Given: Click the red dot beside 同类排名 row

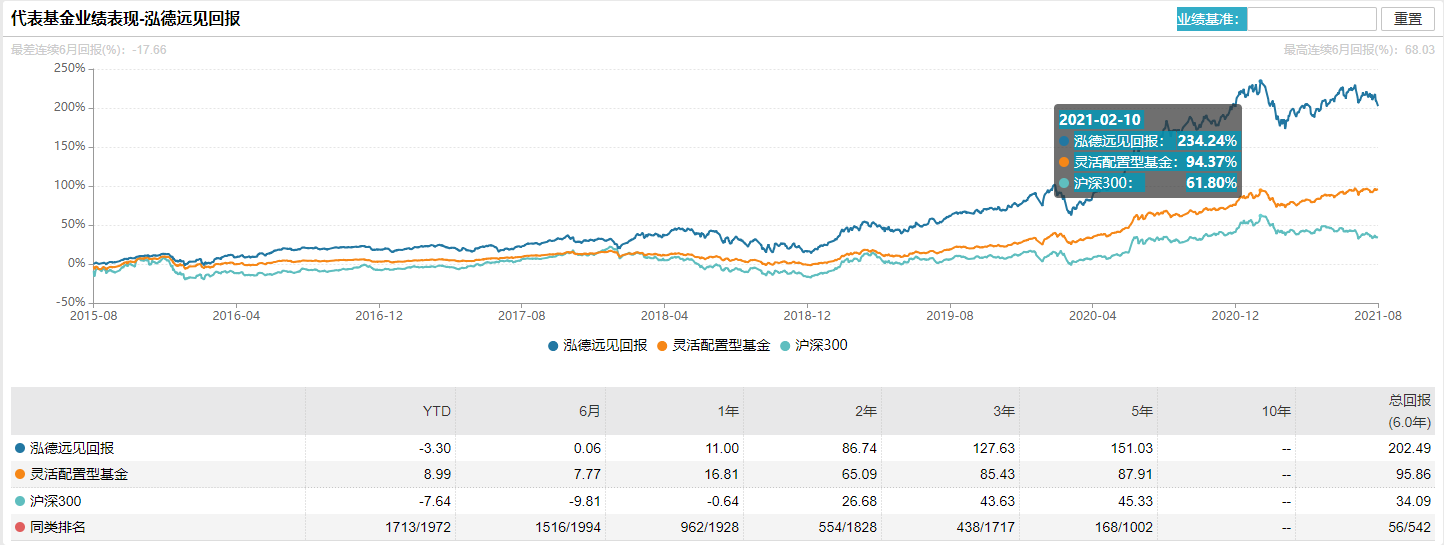Looking at the screenshot, I should (x=20, y=527).
